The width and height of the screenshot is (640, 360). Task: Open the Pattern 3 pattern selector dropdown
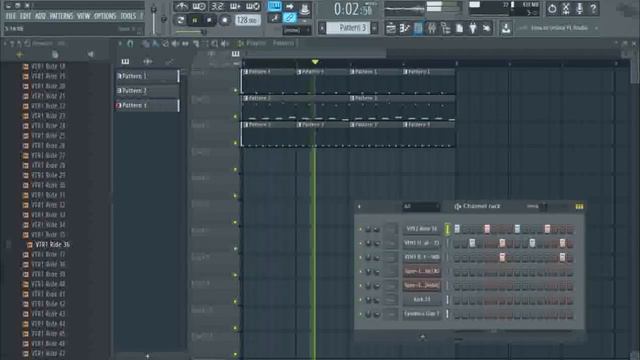[348, 28]
